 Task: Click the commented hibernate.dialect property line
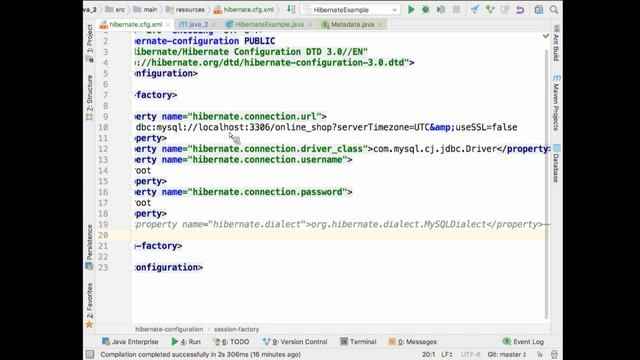[342, 224]
